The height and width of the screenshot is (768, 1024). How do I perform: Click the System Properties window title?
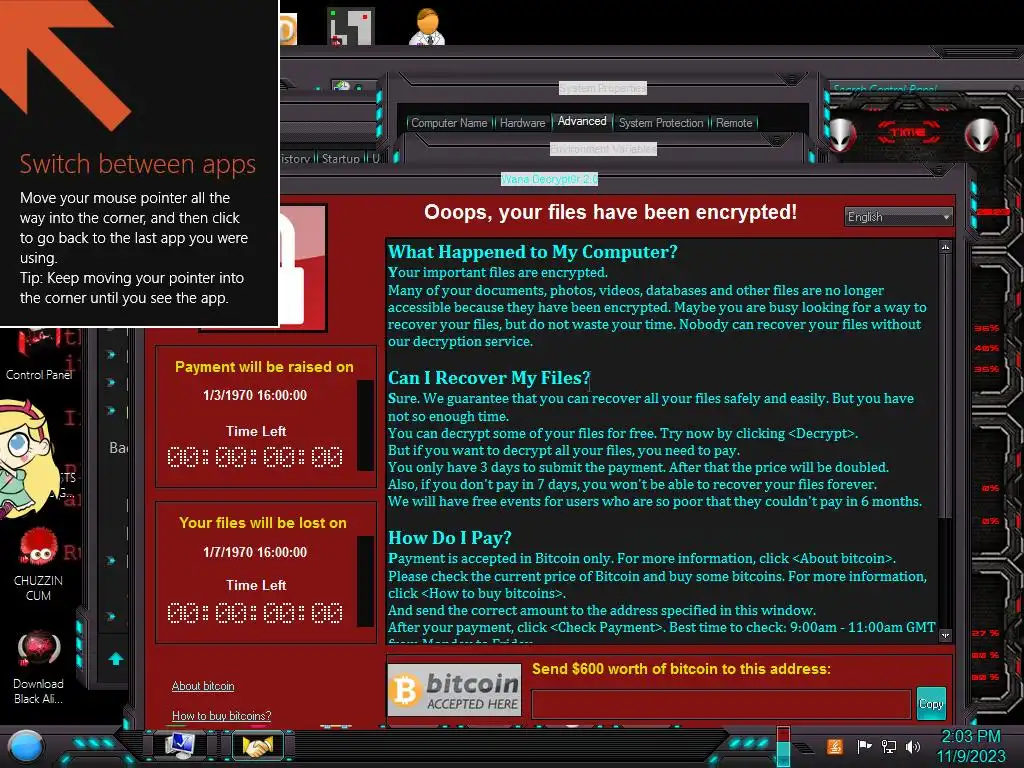603,88
